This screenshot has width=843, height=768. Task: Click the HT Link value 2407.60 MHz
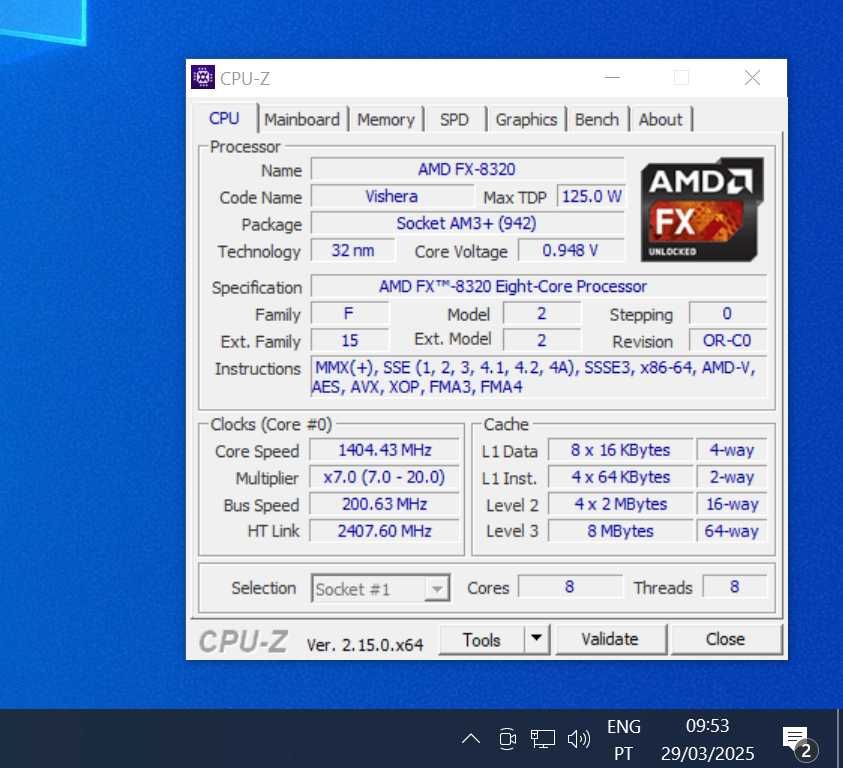pos(384,531)
